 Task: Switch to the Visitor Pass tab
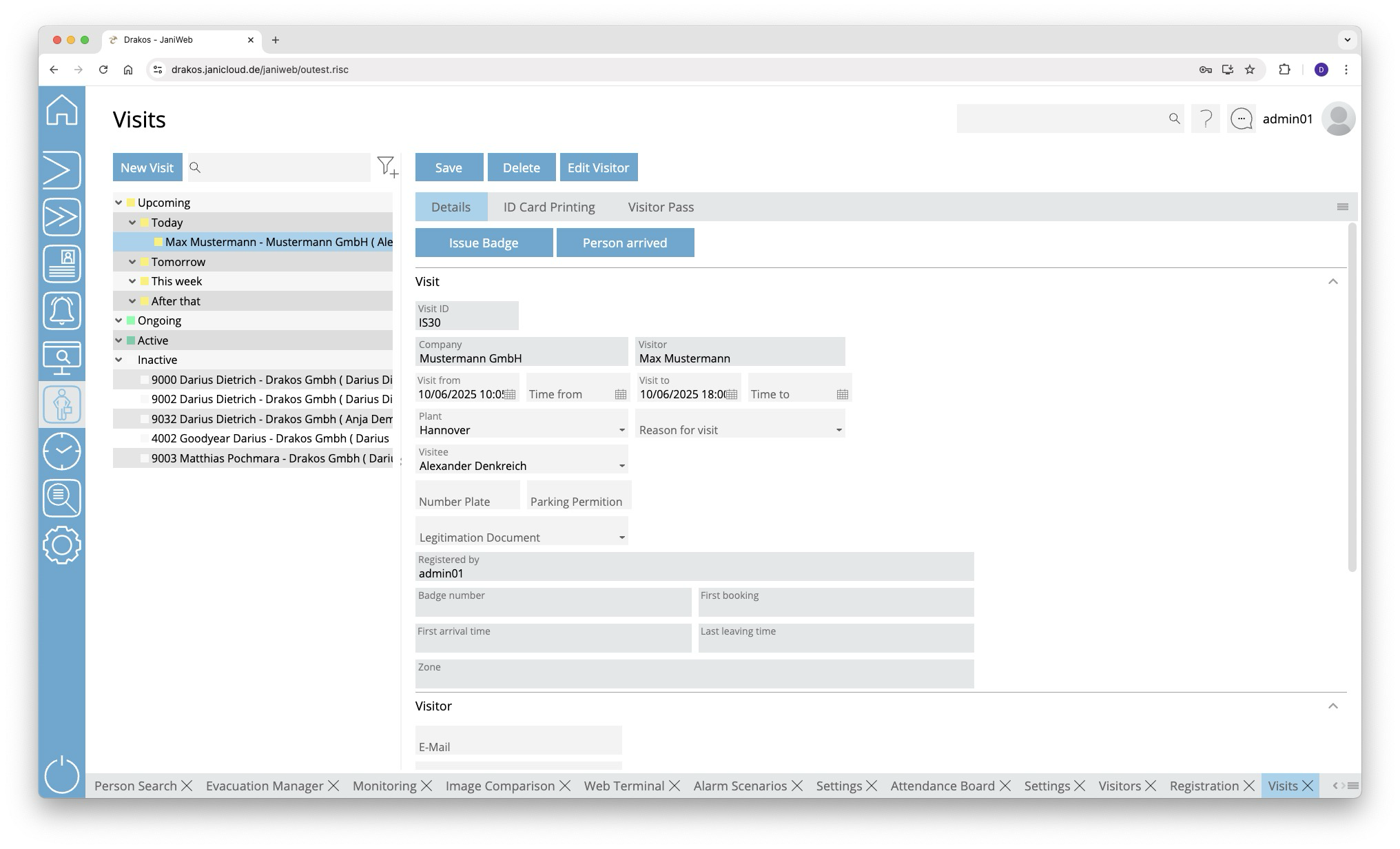(x=661, y=207)
